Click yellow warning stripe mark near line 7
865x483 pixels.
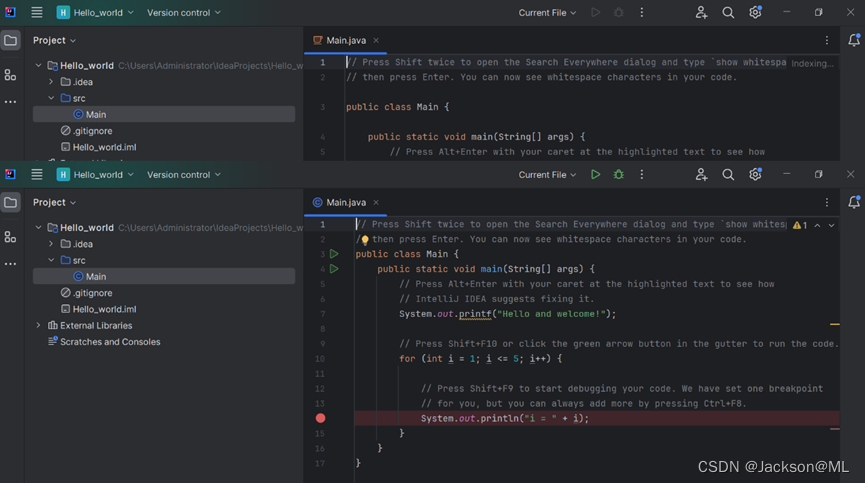[834, 324]
